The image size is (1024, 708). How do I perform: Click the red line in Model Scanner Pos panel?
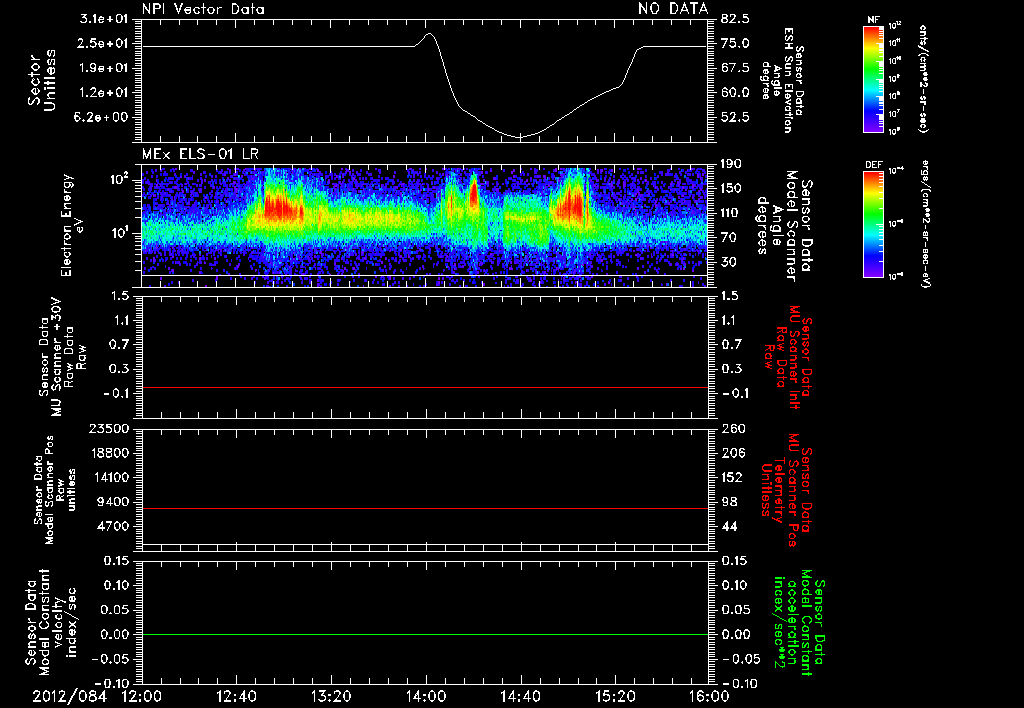[424, 508]
